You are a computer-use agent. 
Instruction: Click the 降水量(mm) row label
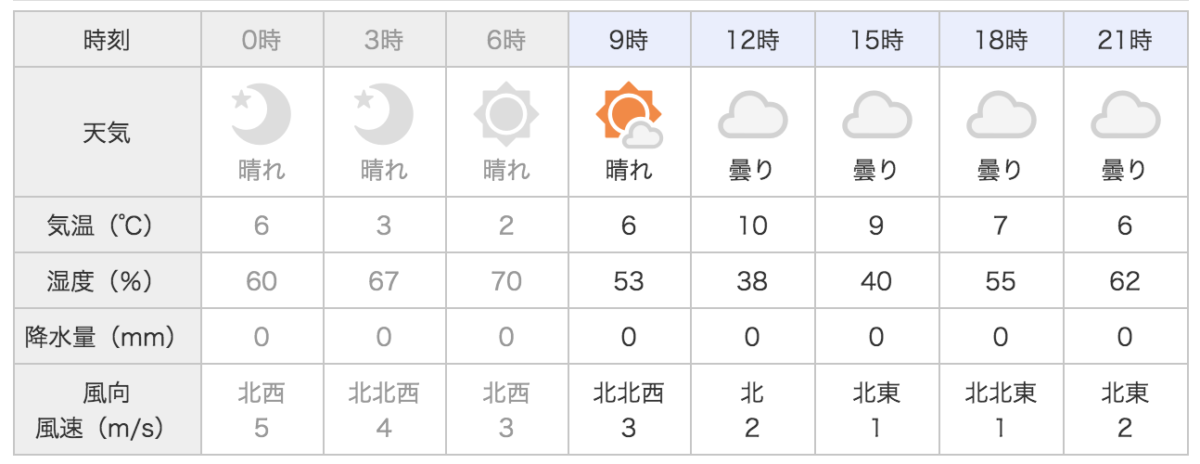click(x=106, y=338)
